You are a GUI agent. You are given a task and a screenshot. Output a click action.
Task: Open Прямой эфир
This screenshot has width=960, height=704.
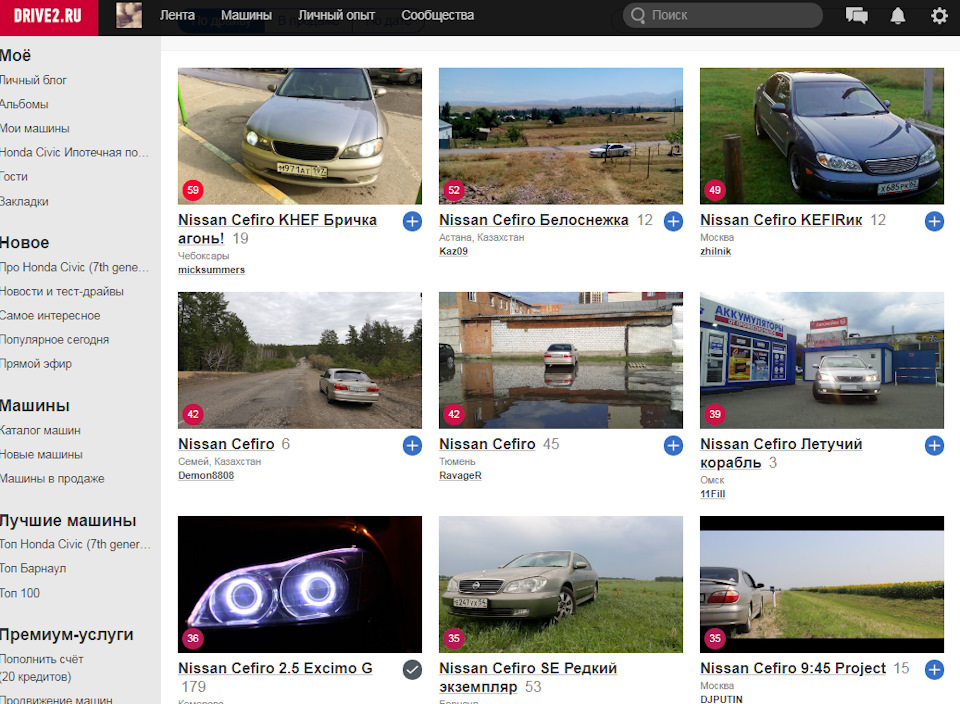point(36,364)
